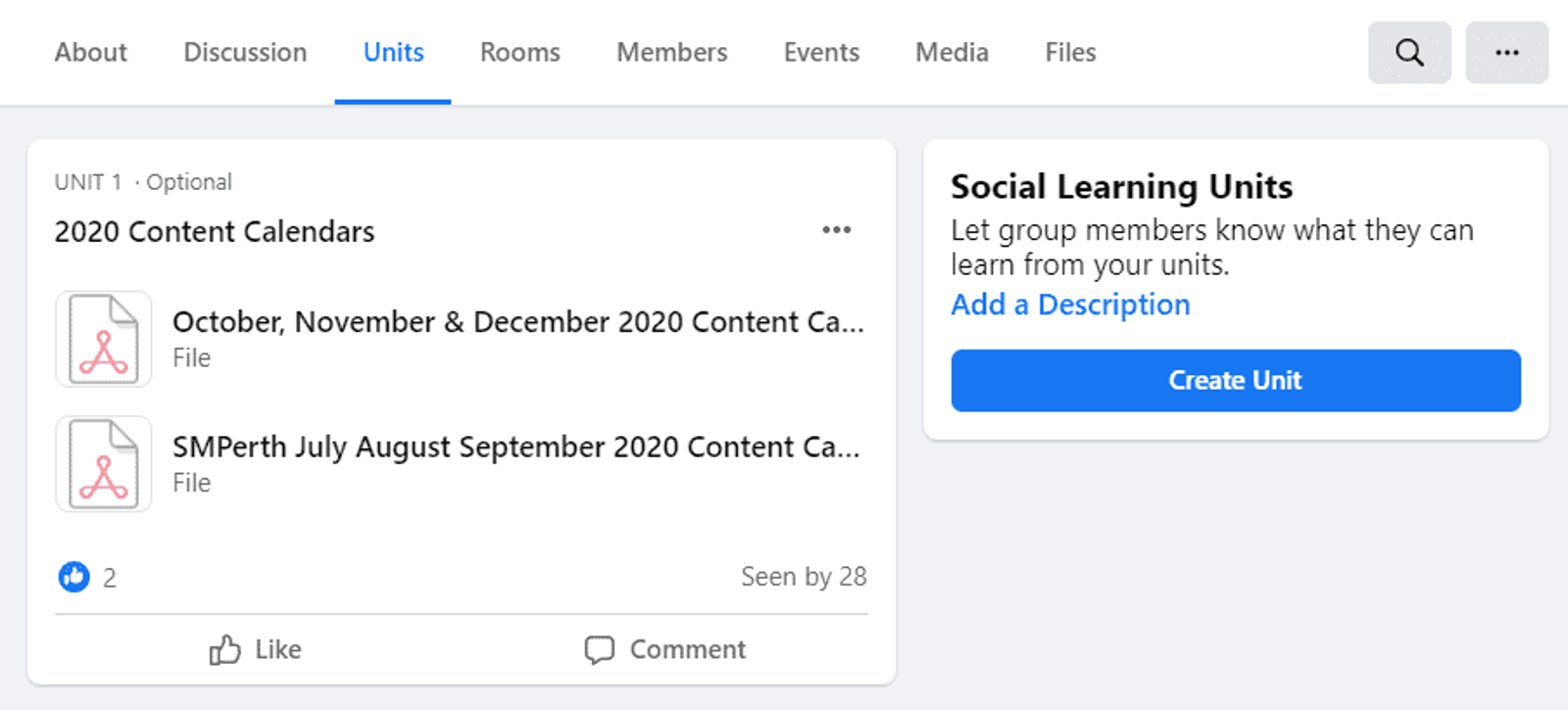Open the Events tab
Image resolution: width=1568 pixels, height=710 pixels.
point(821,52)
